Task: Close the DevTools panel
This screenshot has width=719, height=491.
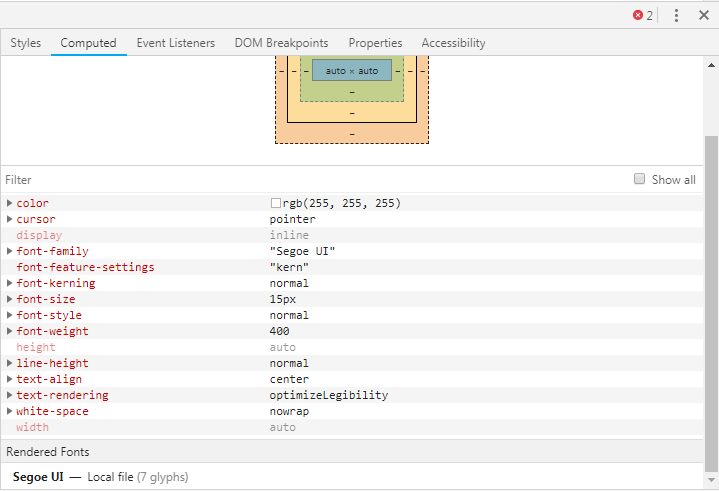Action: [701, 15]
